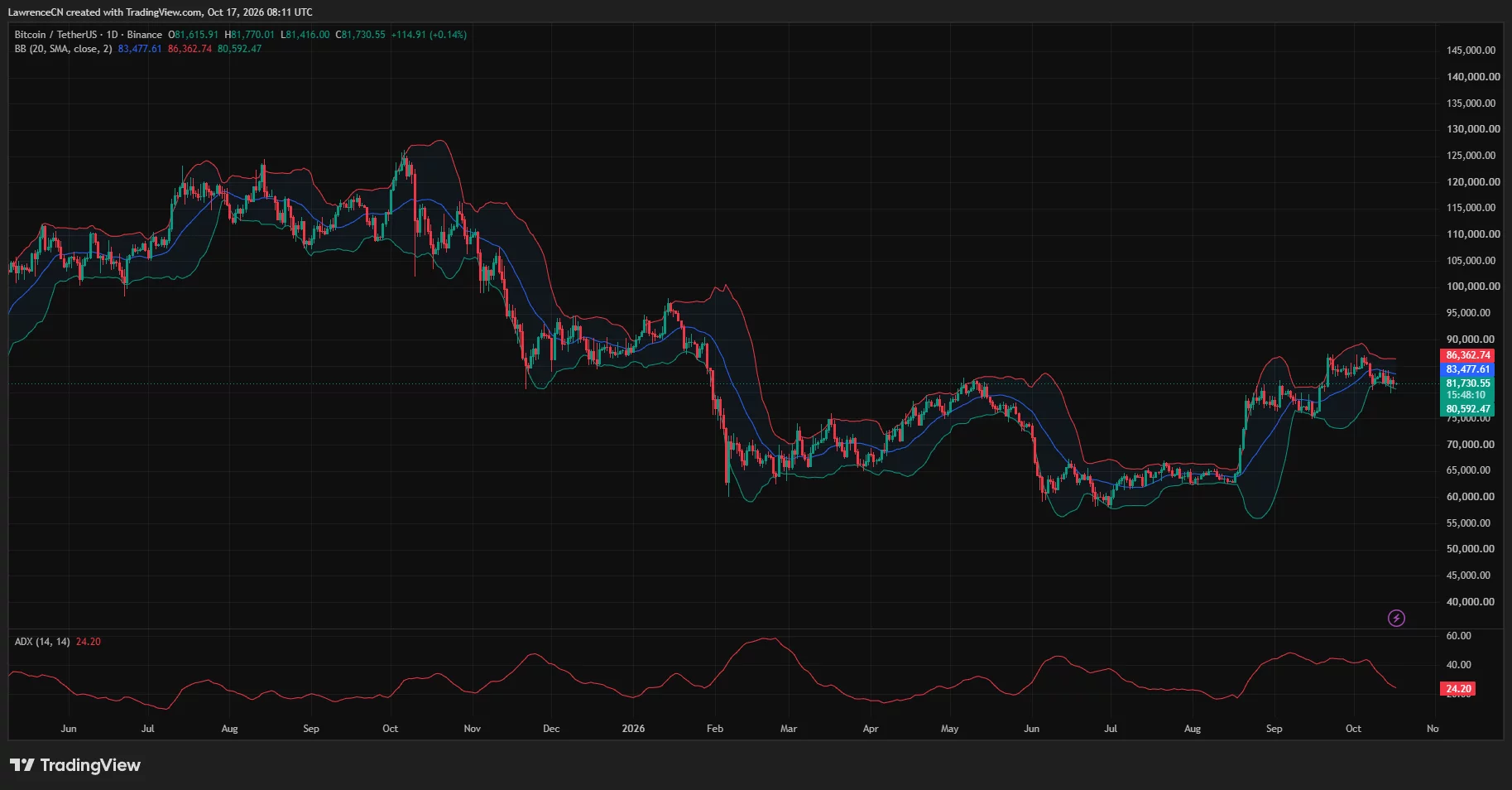Click the green 80,592.47 value in BB legend
This screenshot has width=1512, height=790.
point(239,49)
